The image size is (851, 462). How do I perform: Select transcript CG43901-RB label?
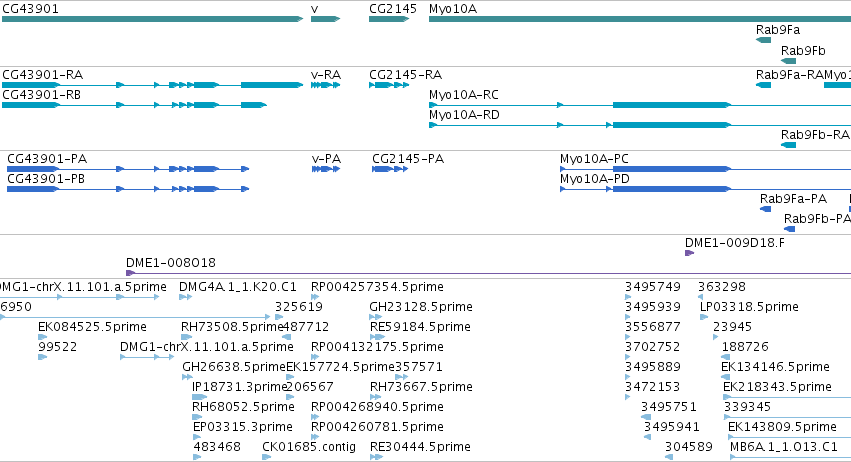click(41, 95)
